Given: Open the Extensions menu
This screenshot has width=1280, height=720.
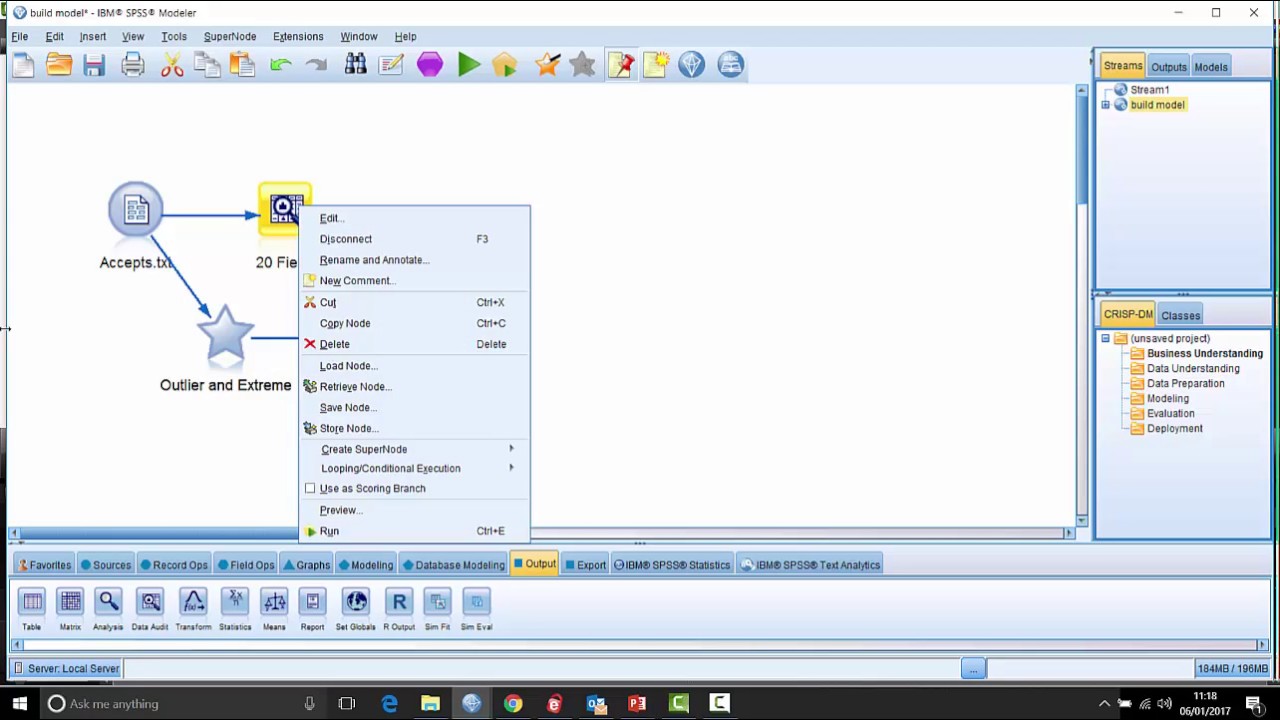Looking at the screenshot, I should pos(298,36).
